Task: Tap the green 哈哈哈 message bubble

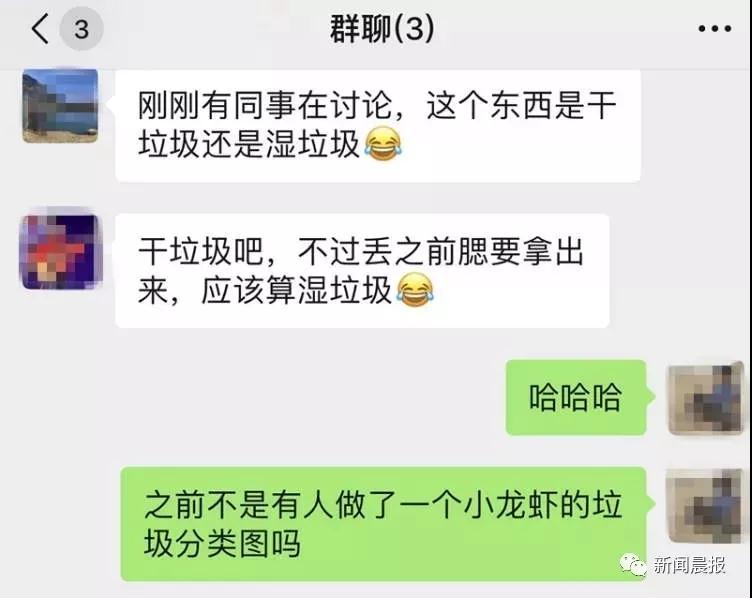Action: [x=576, y=398]
